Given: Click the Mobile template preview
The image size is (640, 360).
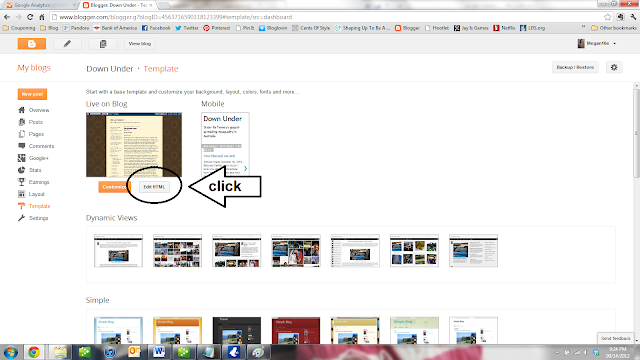Looking at the screenshot, I should click(225, 144).
